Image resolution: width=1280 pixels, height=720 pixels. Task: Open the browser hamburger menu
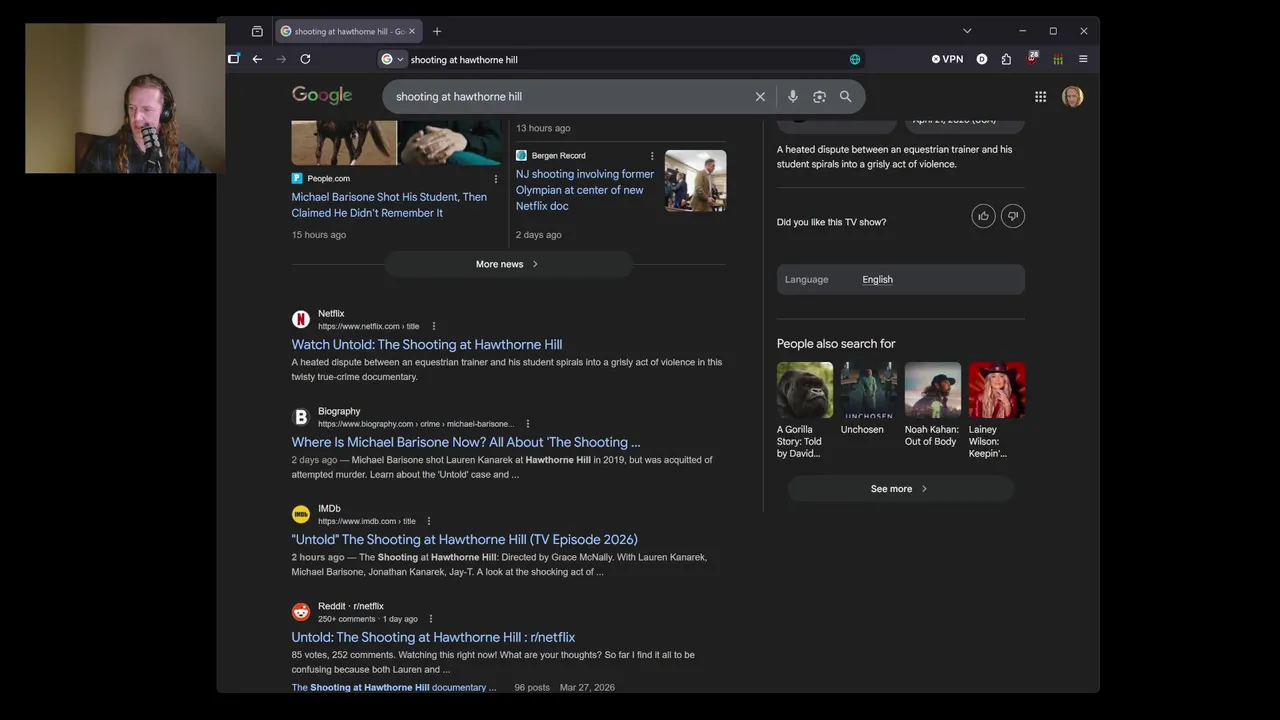point(1083,59)
